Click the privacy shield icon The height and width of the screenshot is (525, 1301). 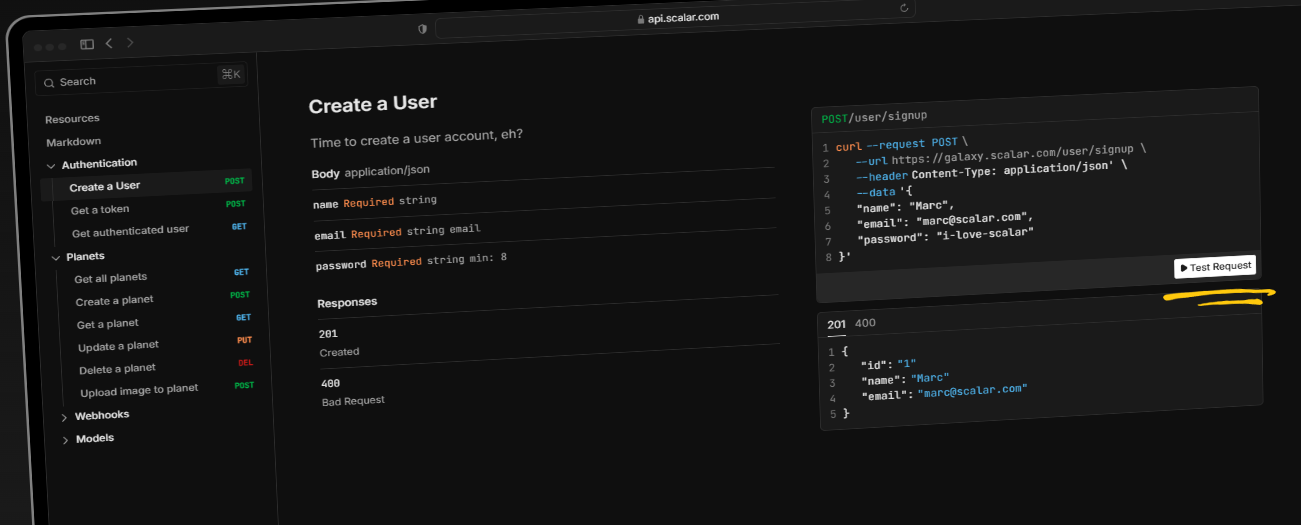pos(422,29)
